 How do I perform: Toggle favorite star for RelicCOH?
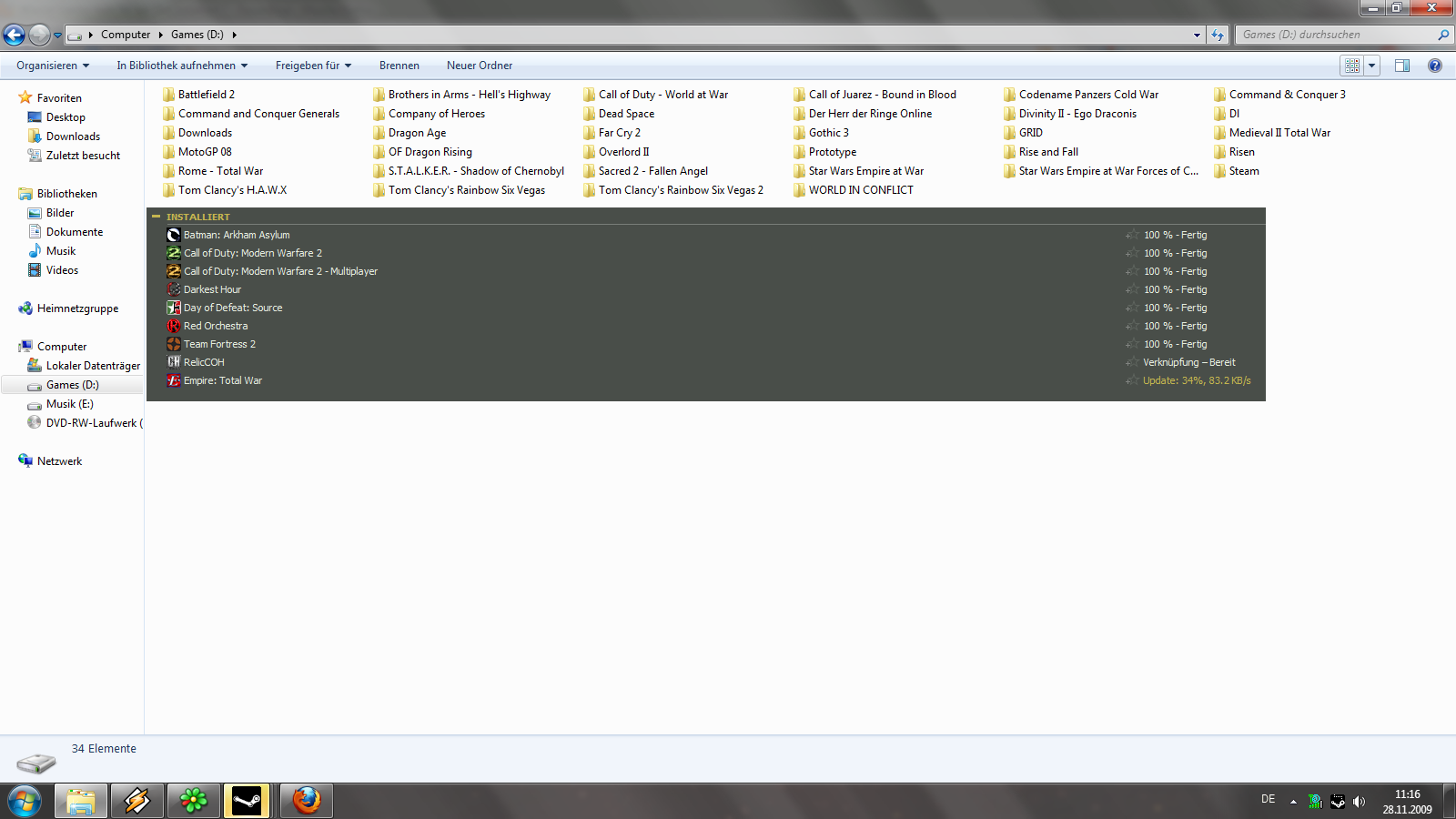click(1132, 362)
